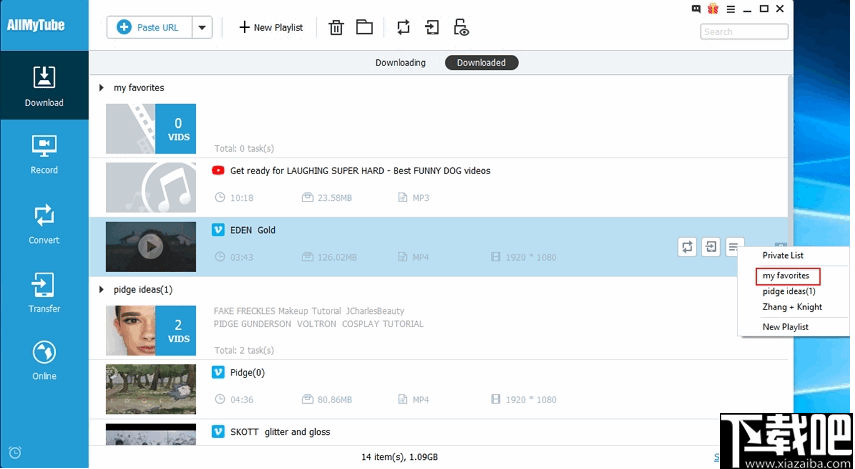855x469 pixels.
Task: Collapse the my favorites playlist group
Action: click(x=101, y=87)
